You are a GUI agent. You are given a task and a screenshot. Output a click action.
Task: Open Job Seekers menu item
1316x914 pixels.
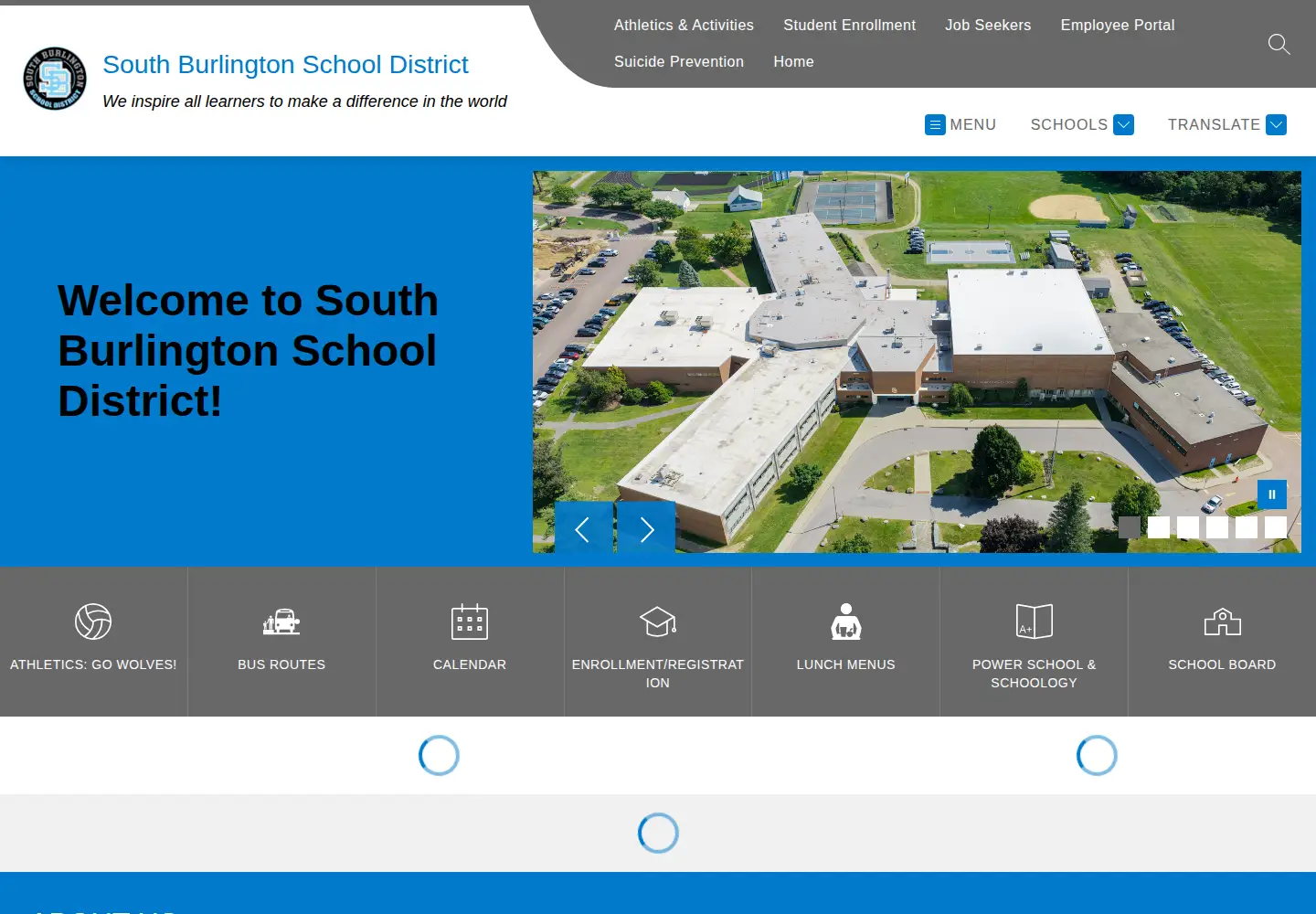pos(988,26)
